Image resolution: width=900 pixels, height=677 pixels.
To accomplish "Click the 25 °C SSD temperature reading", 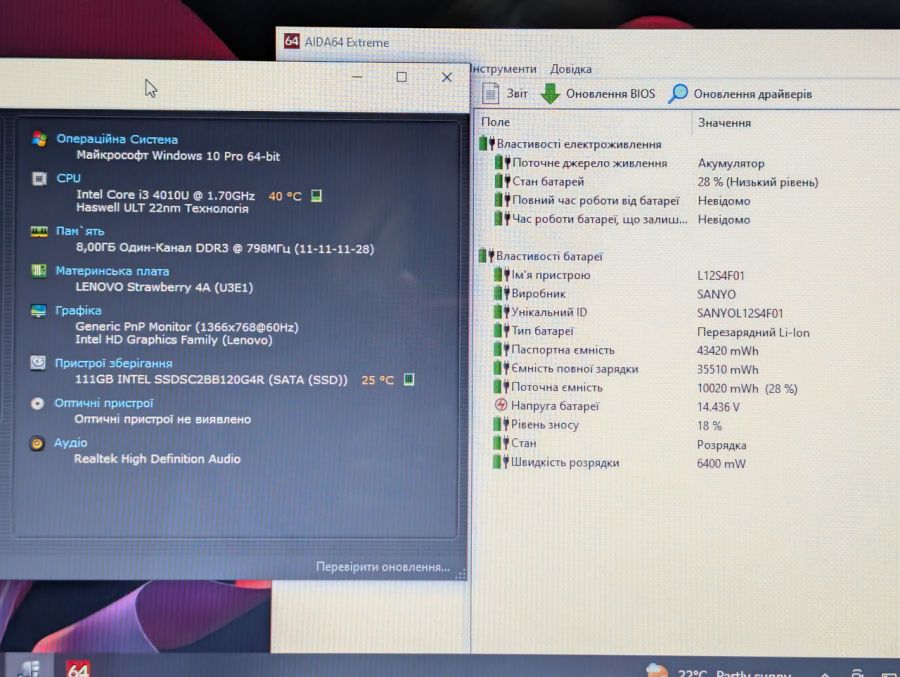I will (x=378, y=380).
